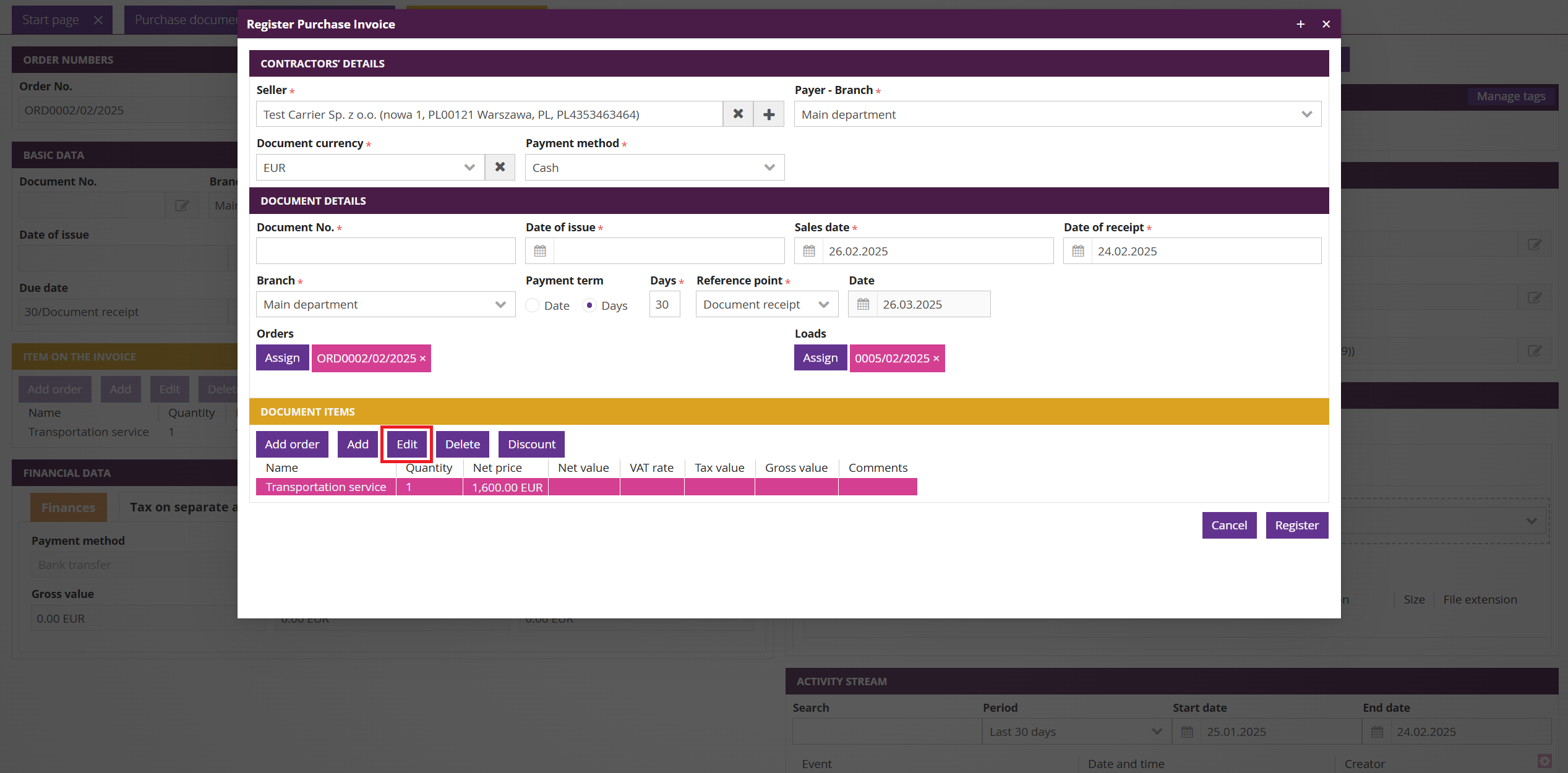1568x773 pixels.
Task: Select the Date payment term radio
Action: tap(533, 305)
